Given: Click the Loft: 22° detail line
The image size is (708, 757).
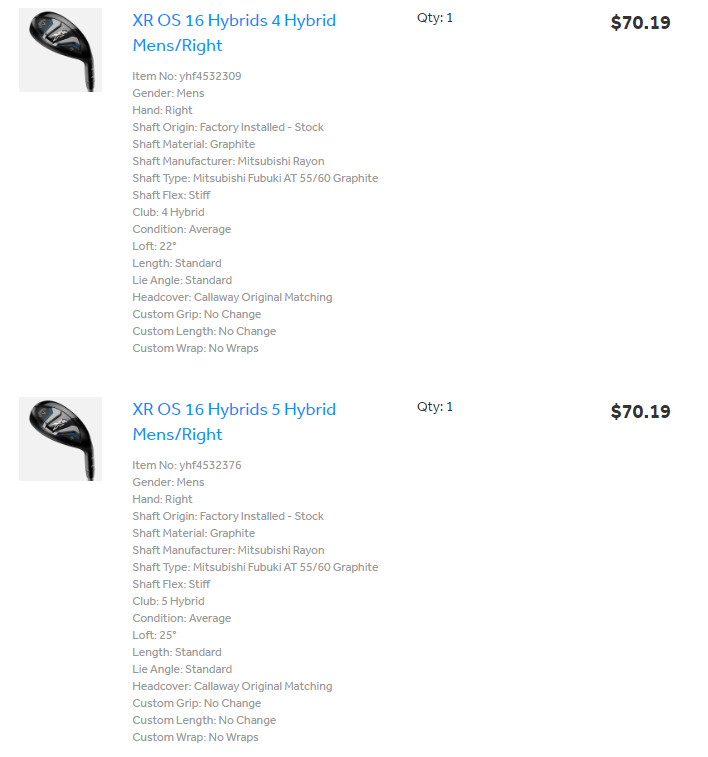Looking at the screenshot, I should point(154,246).
